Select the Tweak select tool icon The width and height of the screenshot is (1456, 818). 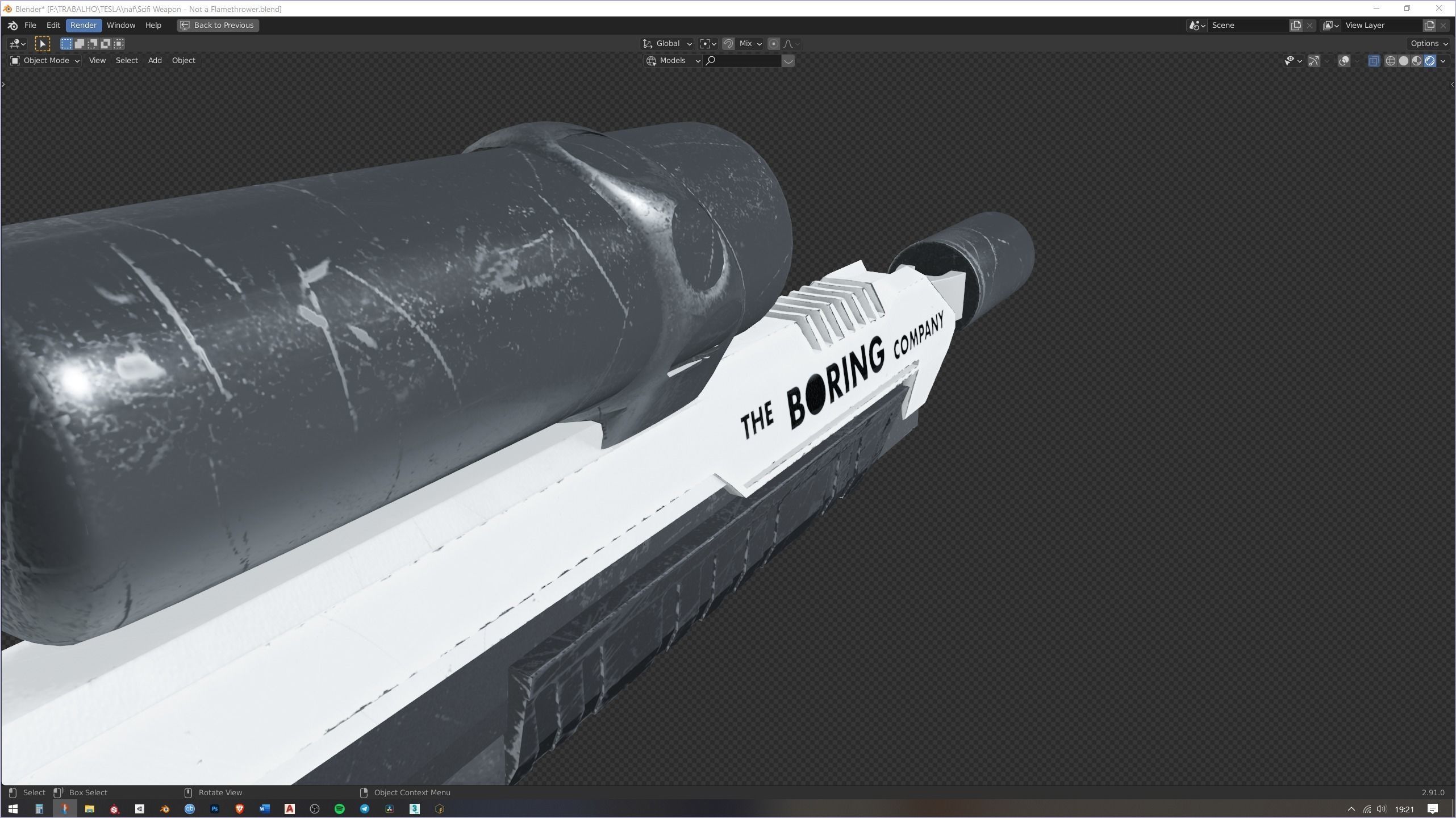click(43, 44)
